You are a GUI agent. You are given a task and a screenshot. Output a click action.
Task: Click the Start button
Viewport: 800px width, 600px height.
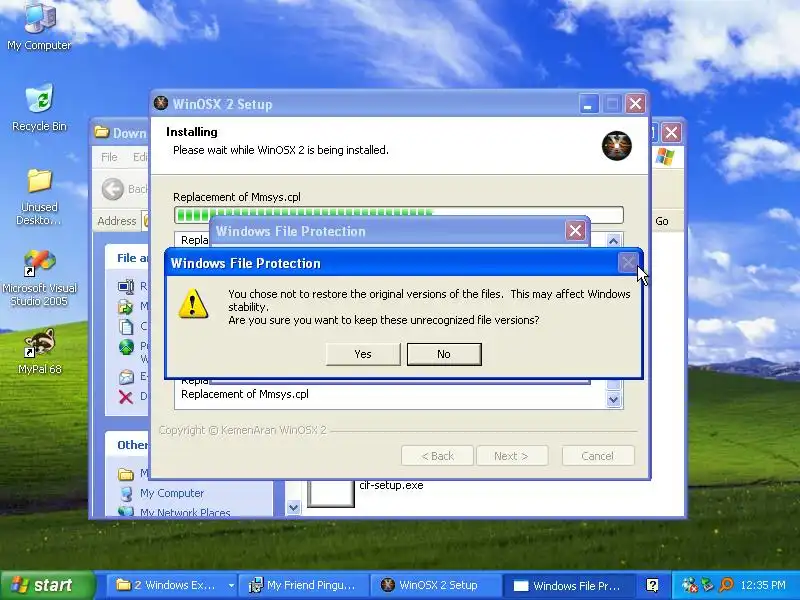(x=47, y=585)
